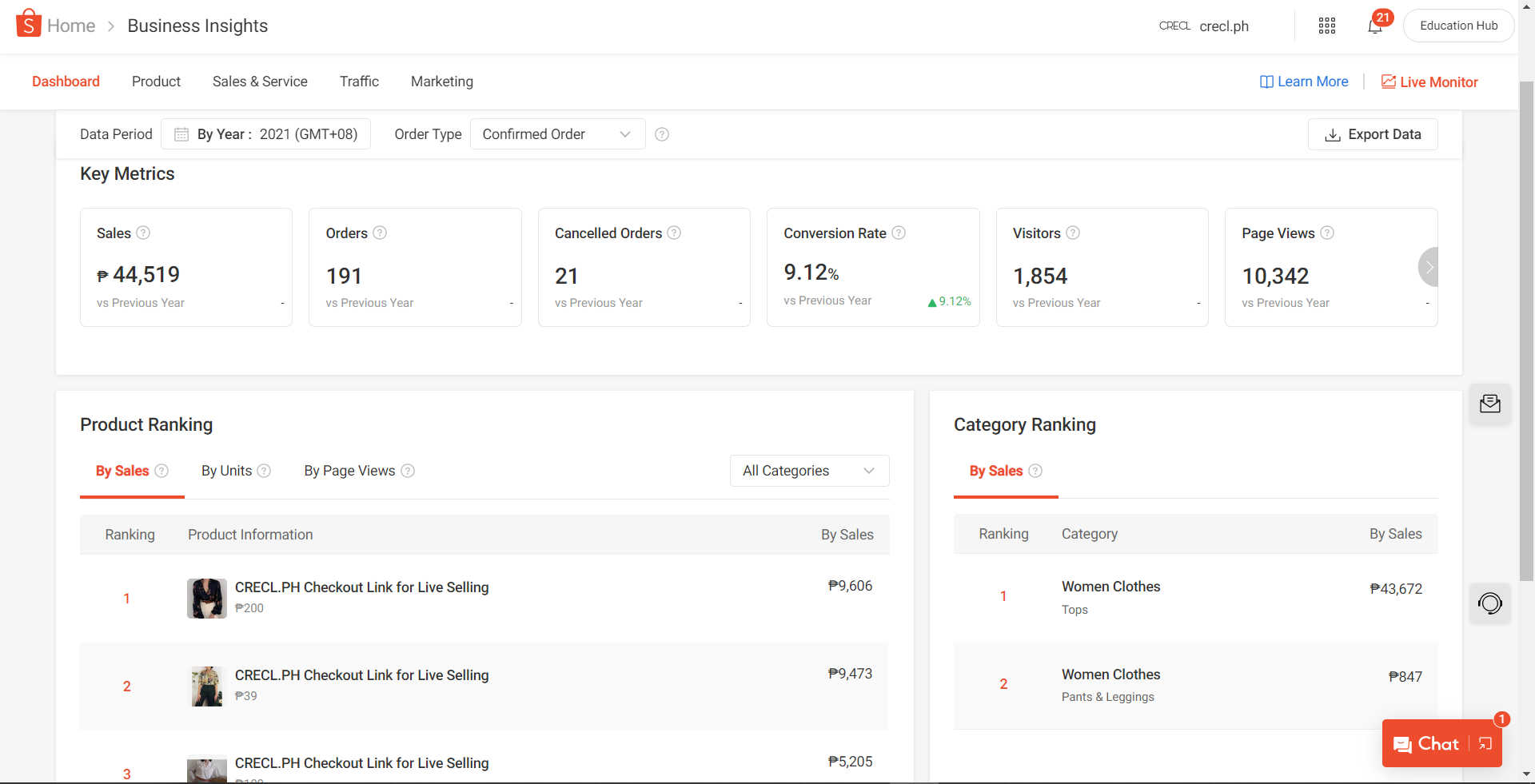This screenshot has width=1535, height=784.
Task: Click the Women Clothes Tops category row
Action: [x=1196, y=598]
